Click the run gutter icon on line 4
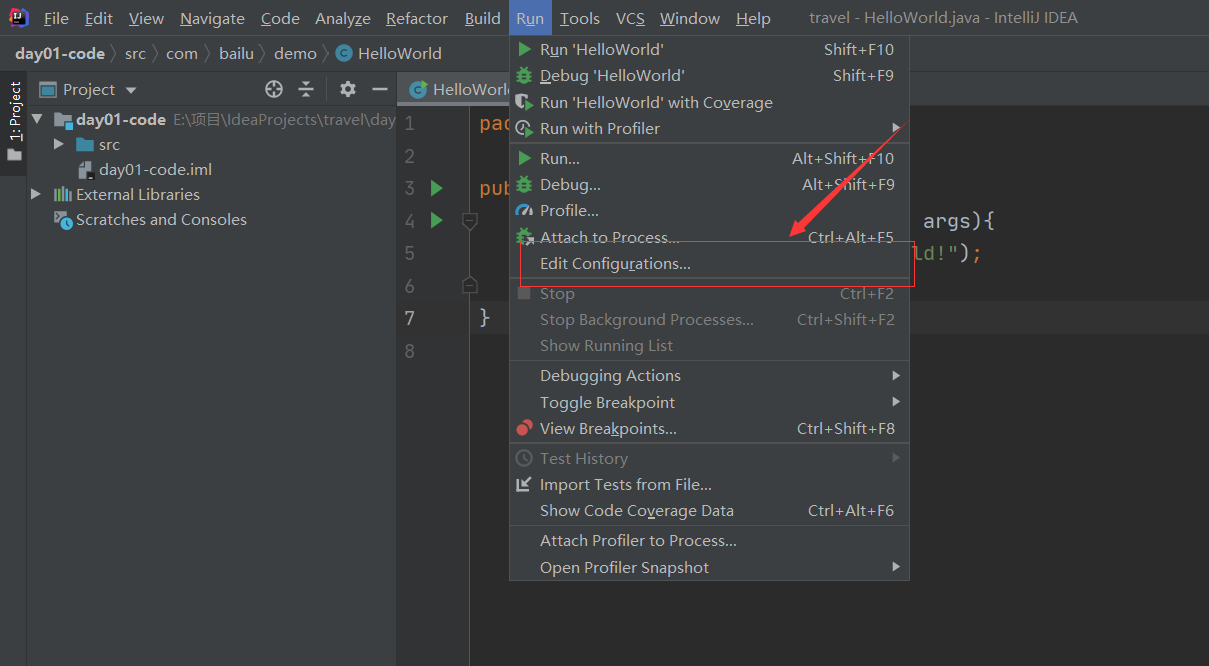1209x666 pixels. (436, 220)
